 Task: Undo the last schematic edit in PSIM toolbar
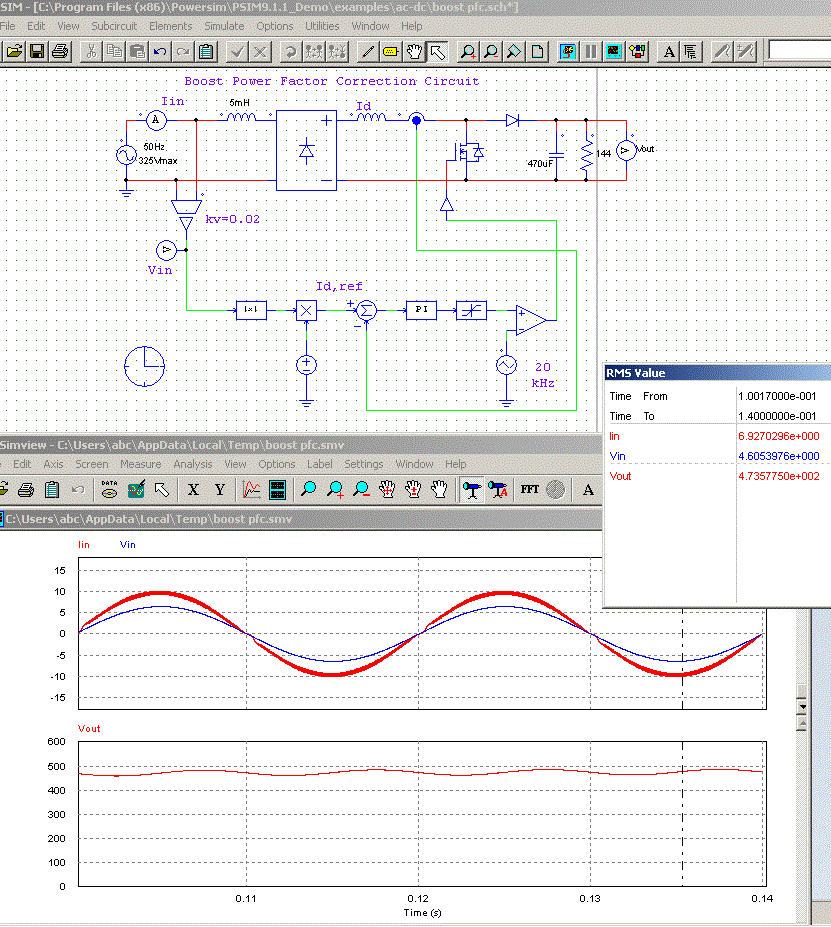tap(160, 52)
